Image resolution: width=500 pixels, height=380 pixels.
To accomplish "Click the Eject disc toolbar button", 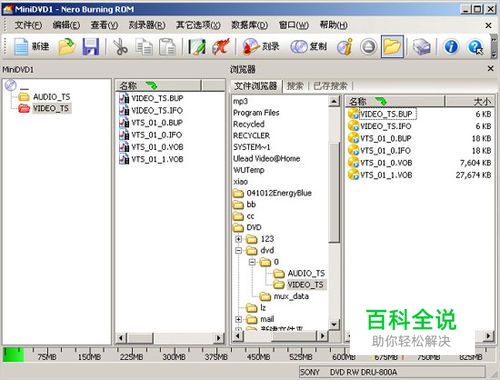I will tap(368, 46).
